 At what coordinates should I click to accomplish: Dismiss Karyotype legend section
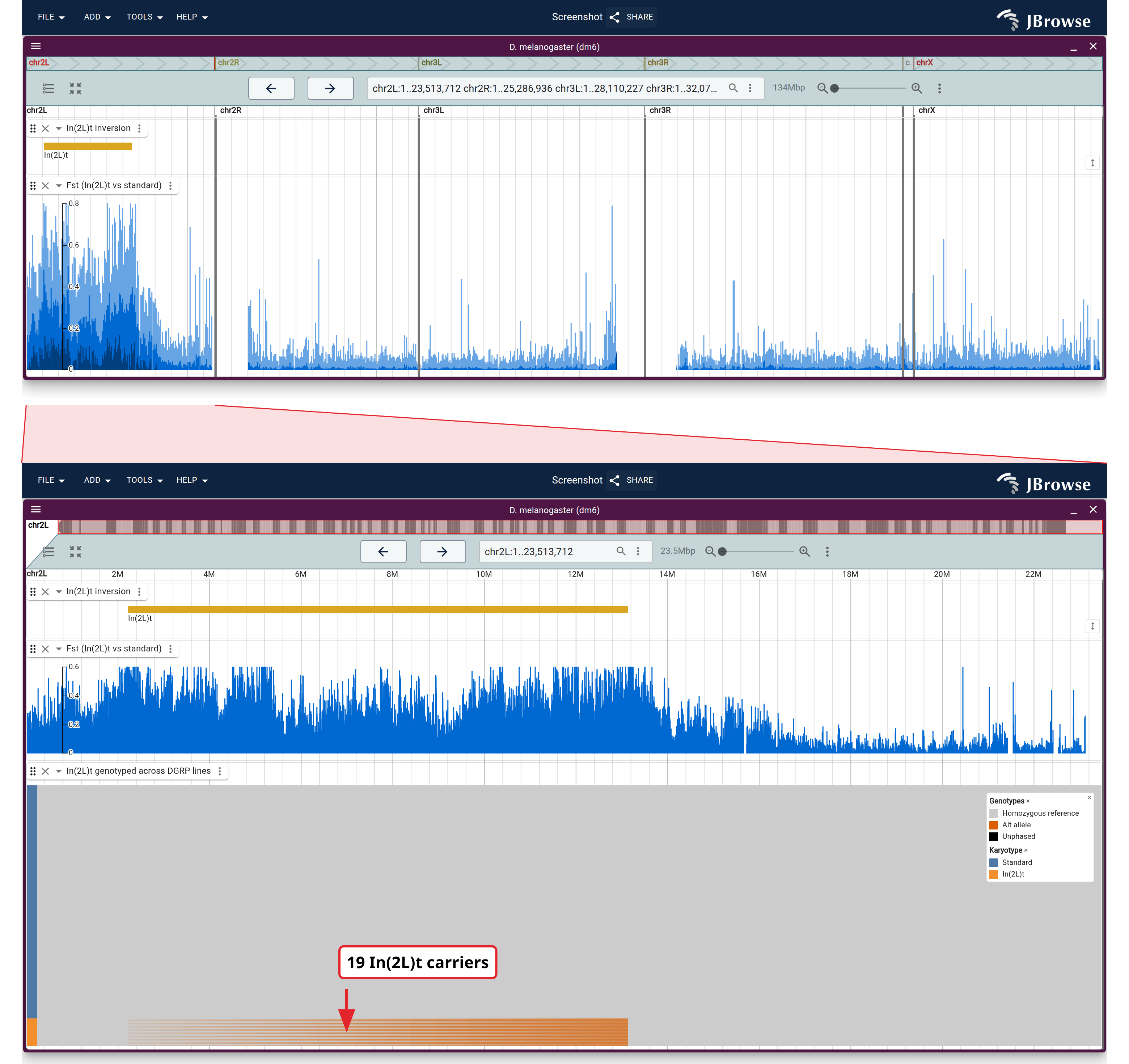pos(1026,850)
